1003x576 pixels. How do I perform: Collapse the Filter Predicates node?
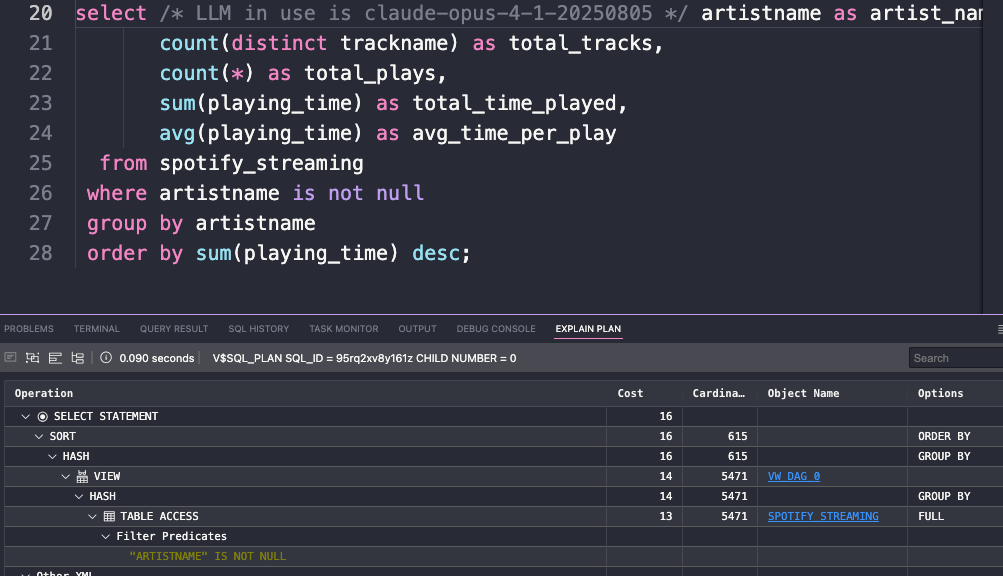click(106, 537)
